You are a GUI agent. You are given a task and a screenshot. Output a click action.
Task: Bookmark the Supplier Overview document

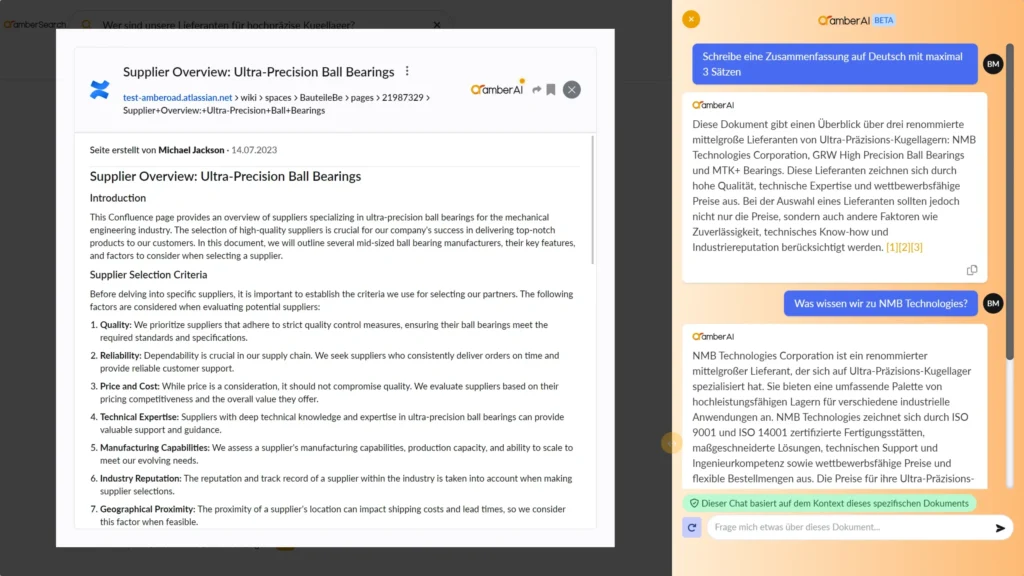coord(551,90)
